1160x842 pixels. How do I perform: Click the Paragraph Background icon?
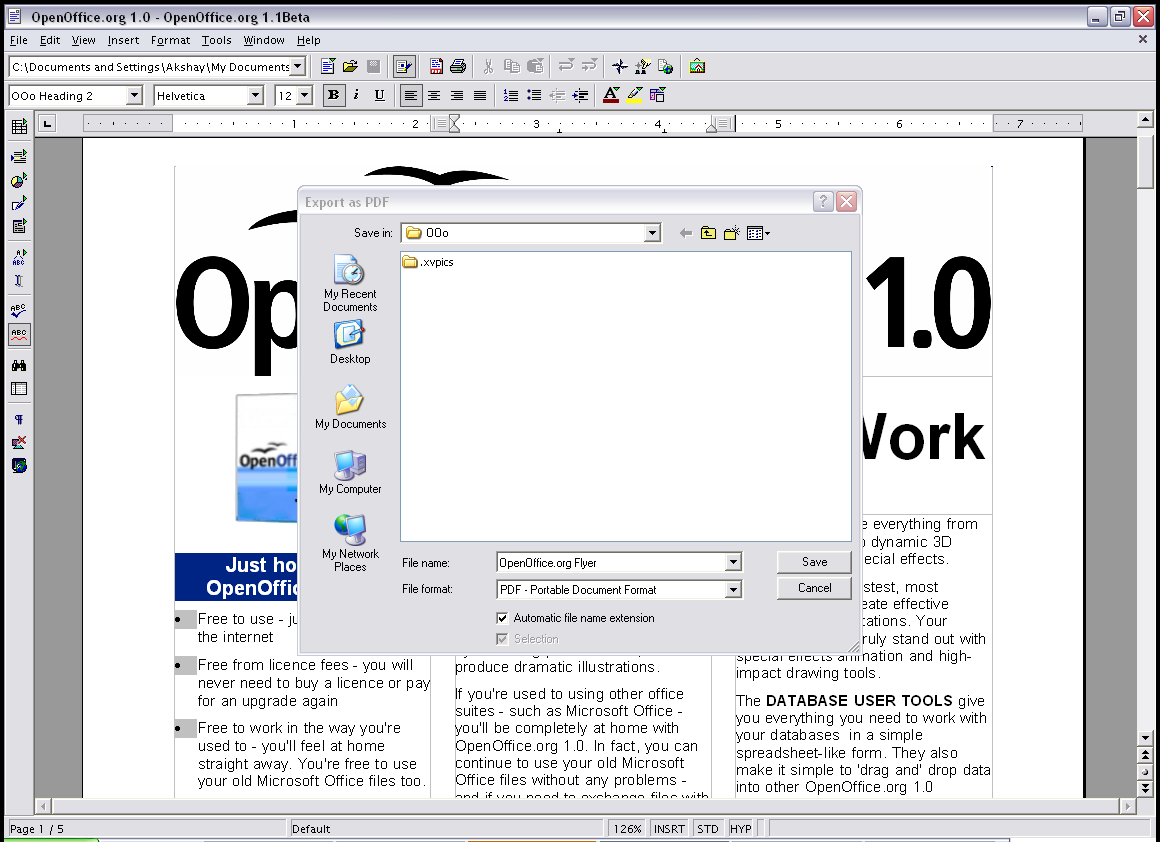coord(657,95)
